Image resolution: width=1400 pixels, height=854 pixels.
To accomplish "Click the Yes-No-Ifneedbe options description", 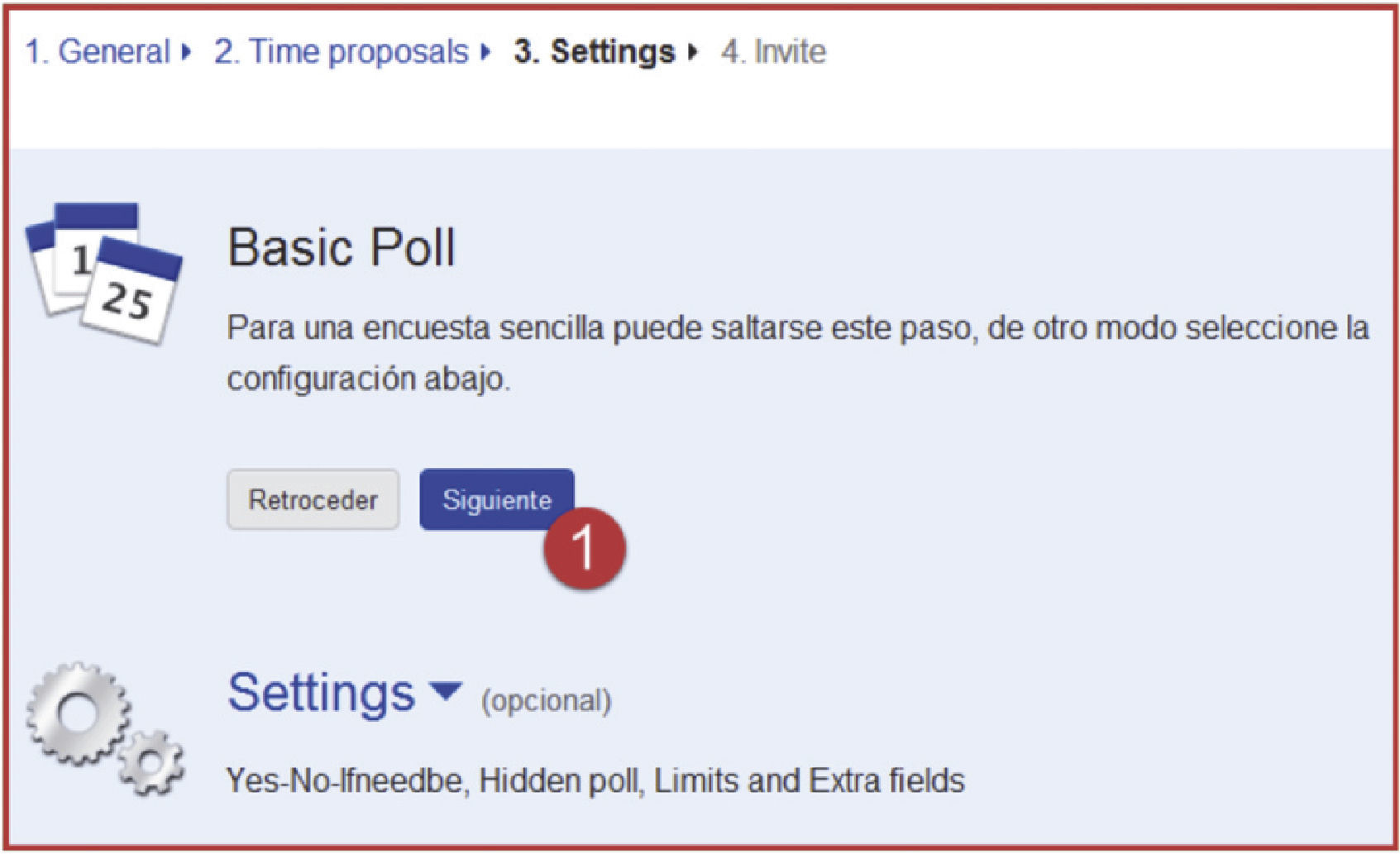I will pyautogui.click(x=595, y=780).
